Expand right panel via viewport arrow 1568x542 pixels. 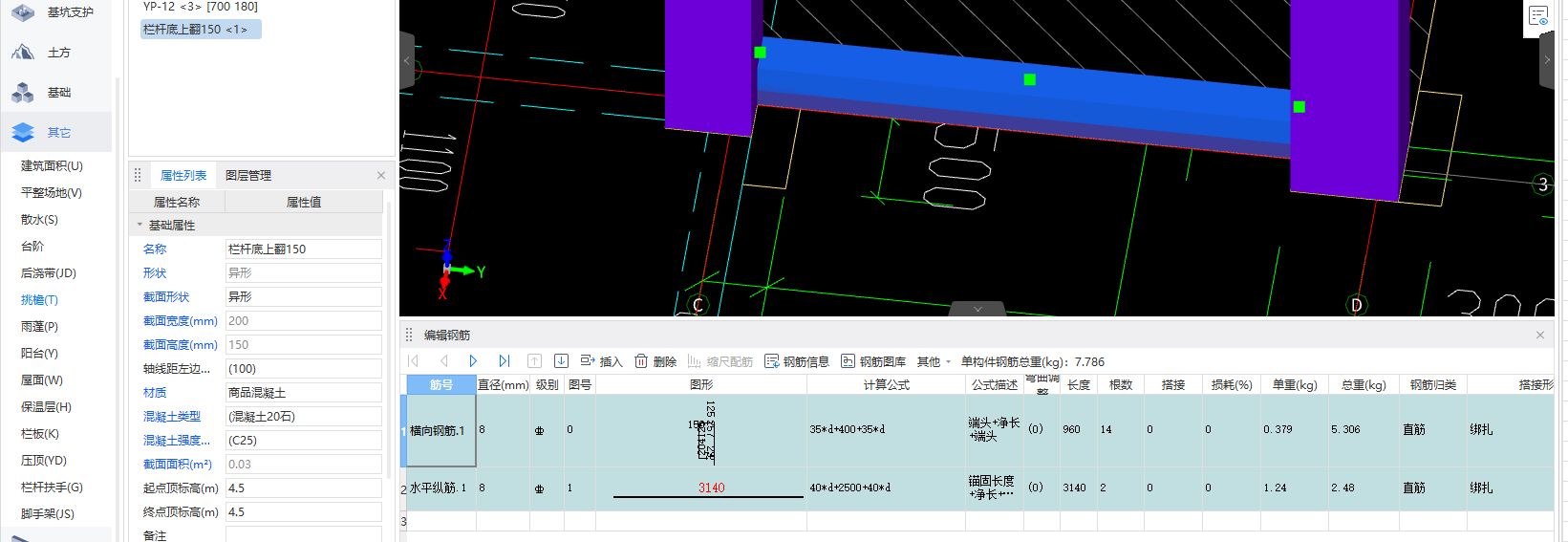point(1547,60)
